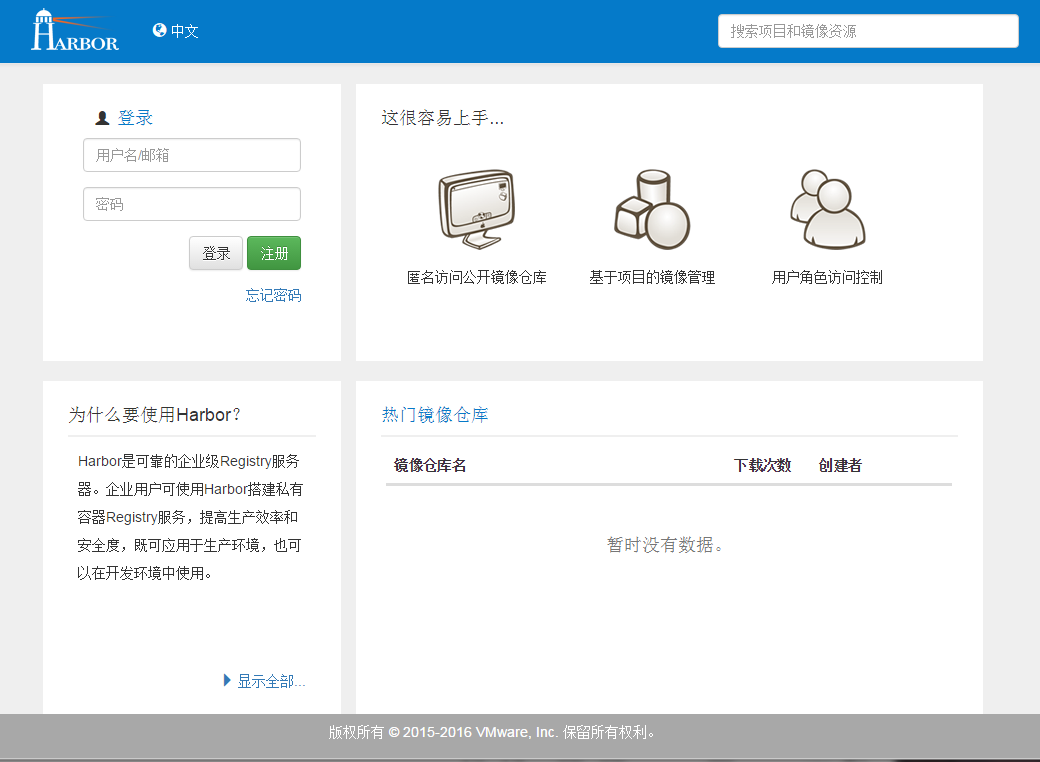The height and width of the screenshot is (762, 1040).
Task: Click the 匿名访问公开镜像仓库 caption
Action: click(477, 277)
